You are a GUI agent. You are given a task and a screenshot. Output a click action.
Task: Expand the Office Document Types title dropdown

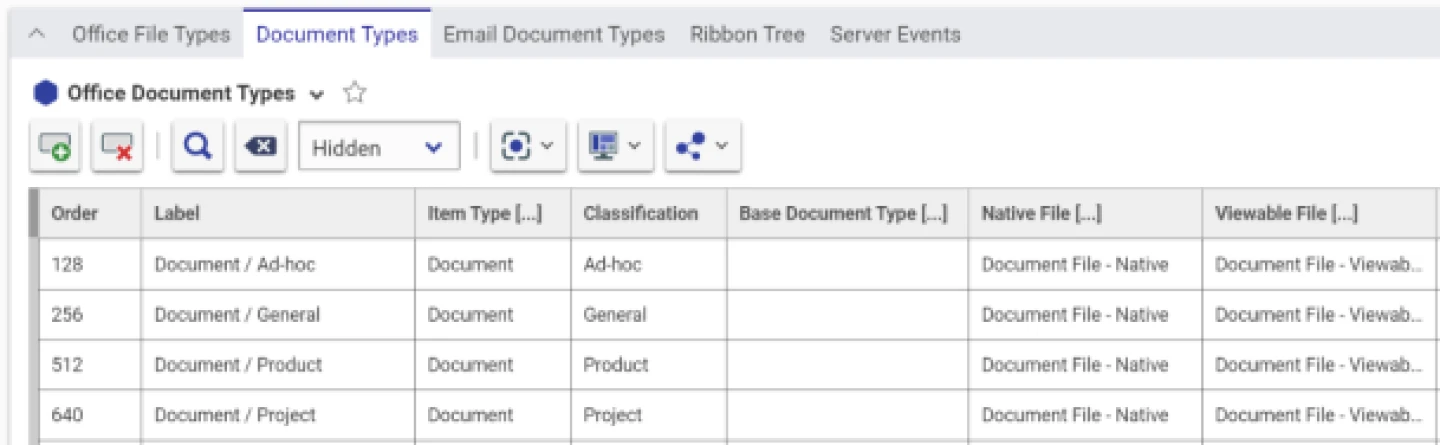point(317,95)
